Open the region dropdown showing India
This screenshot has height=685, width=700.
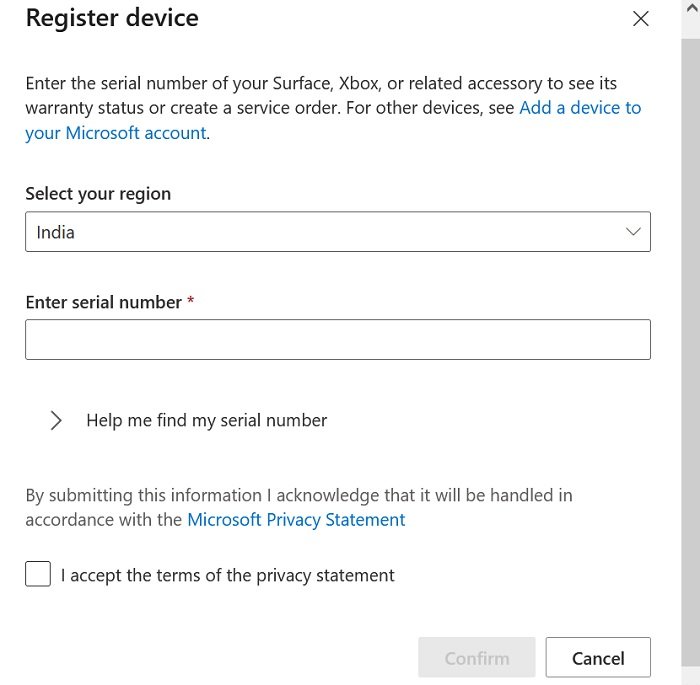(337, 232)
